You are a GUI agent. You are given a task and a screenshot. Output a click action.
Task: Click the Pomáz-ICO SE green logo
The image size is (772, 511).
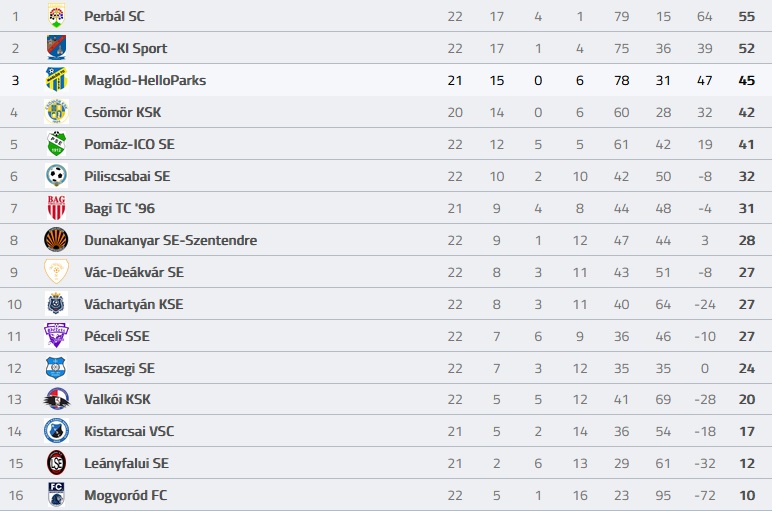pyautogui.click(x=57, y=144)
